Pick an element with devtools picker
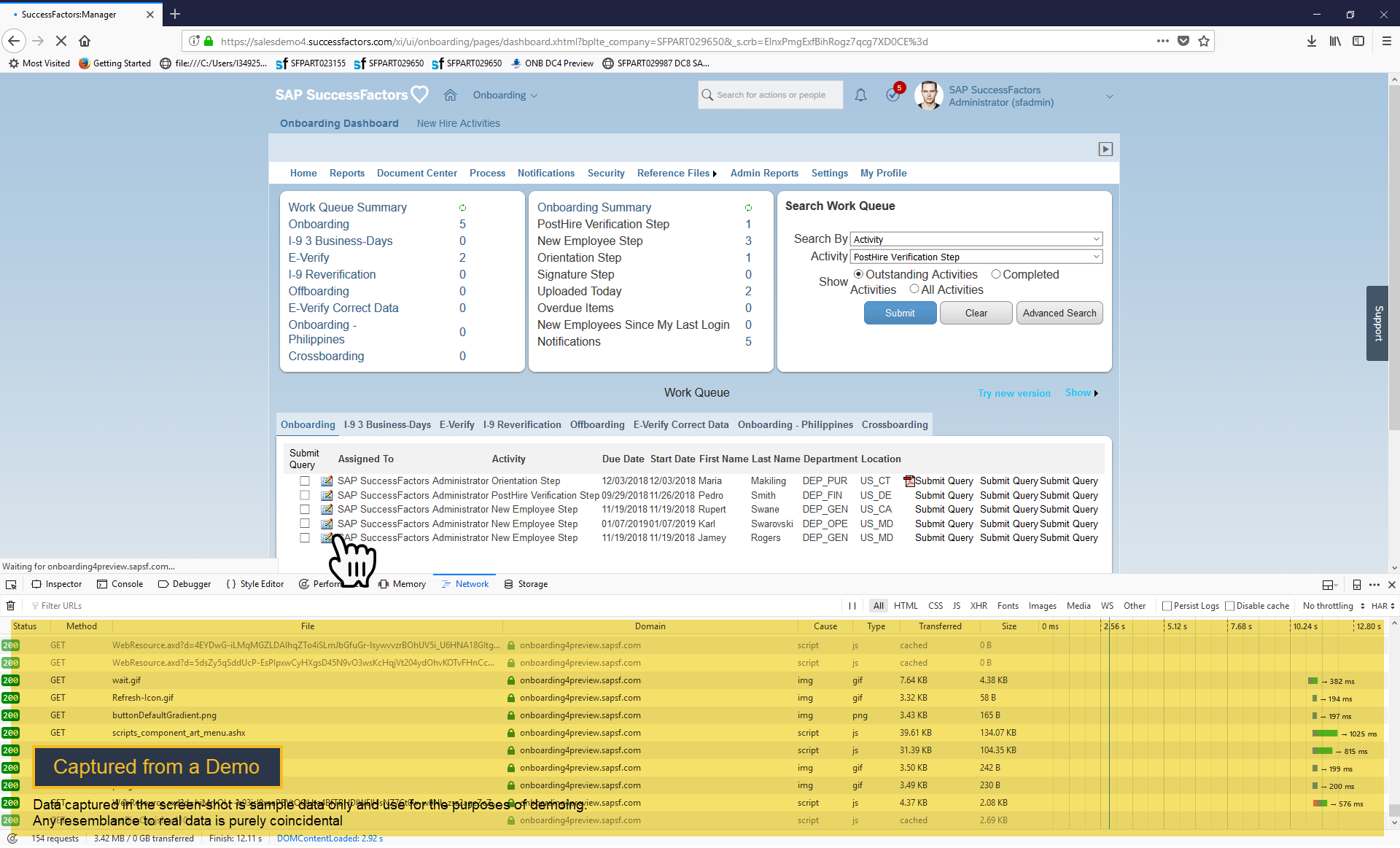The width and height of the screenshot is (1400, 848). [x=11, y=585]
